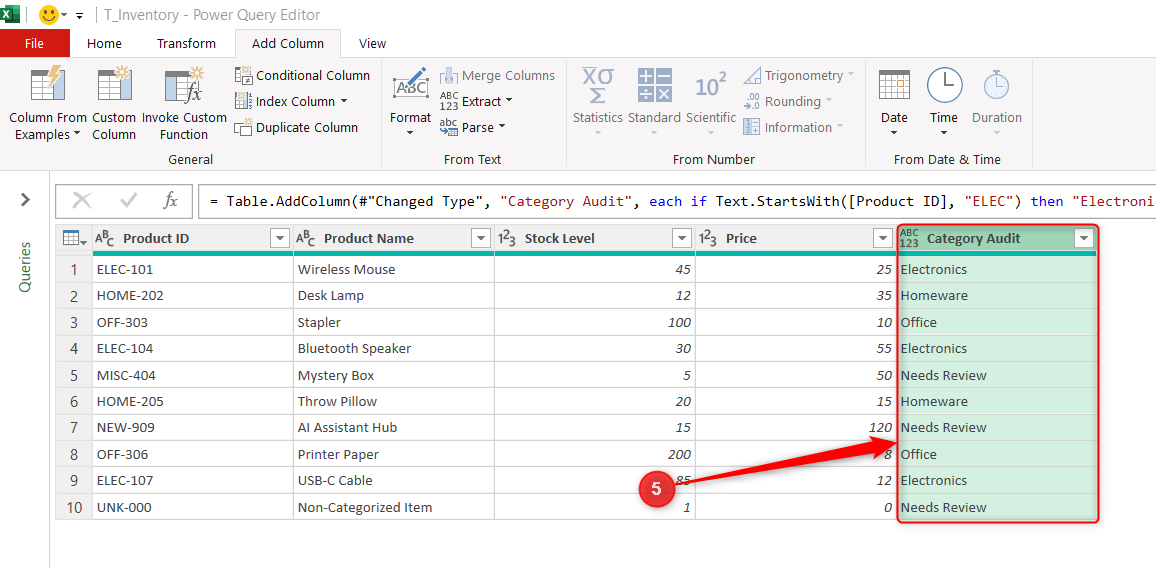1156x568 pixels.
Task: Click the cell "NEW-909"
Action: (192, 428)
